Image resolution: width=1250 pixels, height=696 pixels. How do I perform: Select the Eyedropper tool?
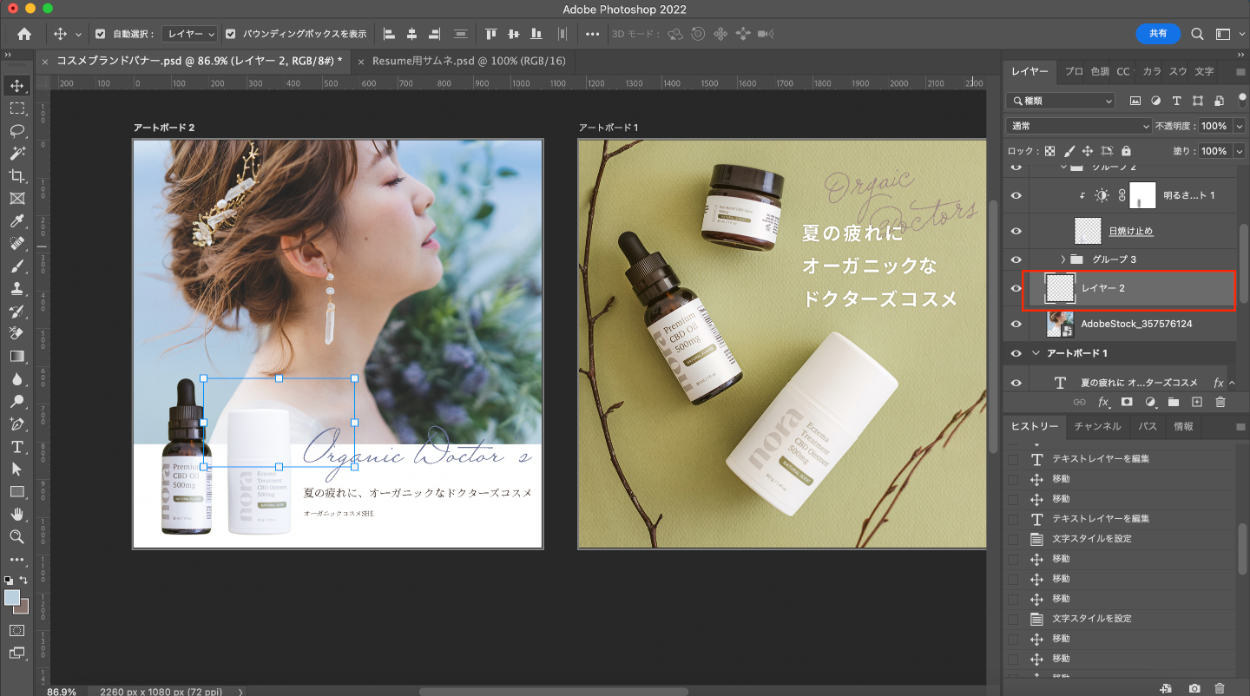click(x=17, y=221)
